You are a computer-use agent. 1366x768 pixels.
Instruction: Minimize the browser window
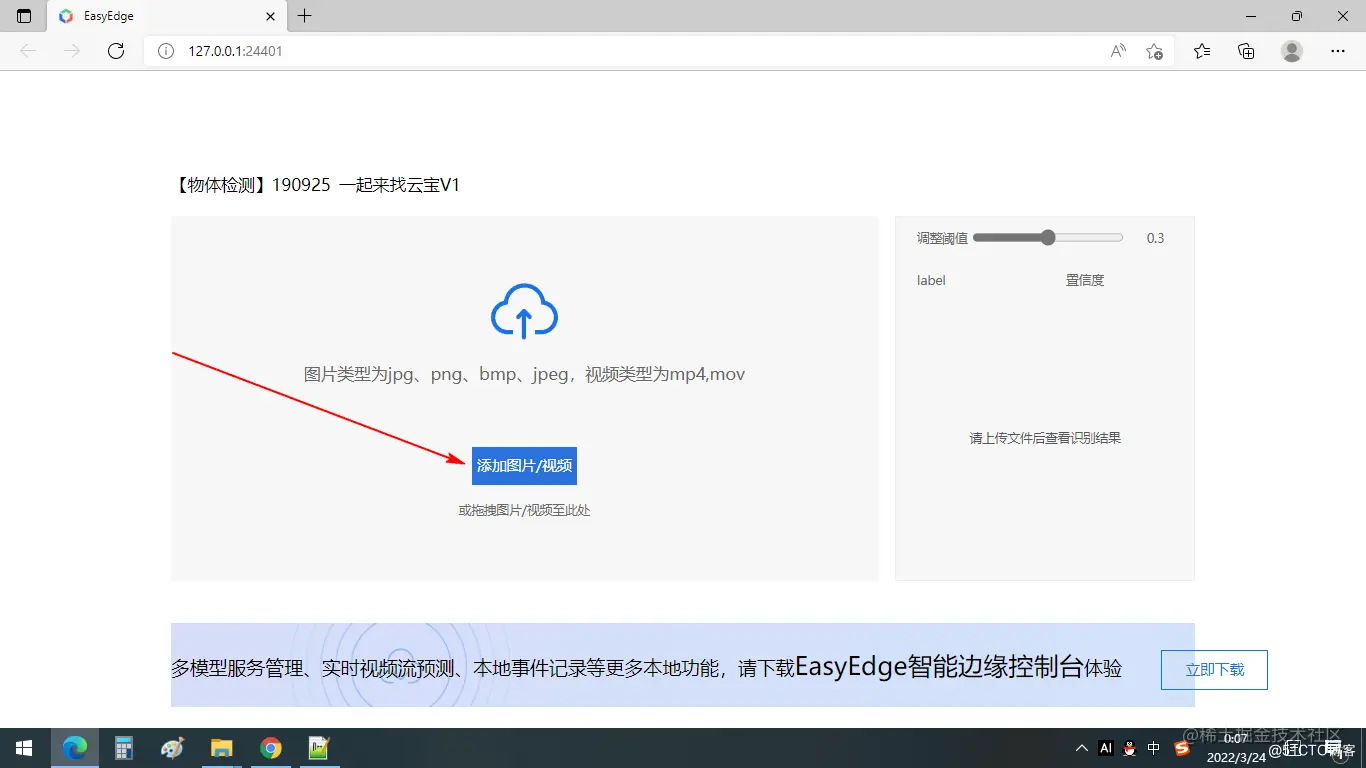(1251, 16)
